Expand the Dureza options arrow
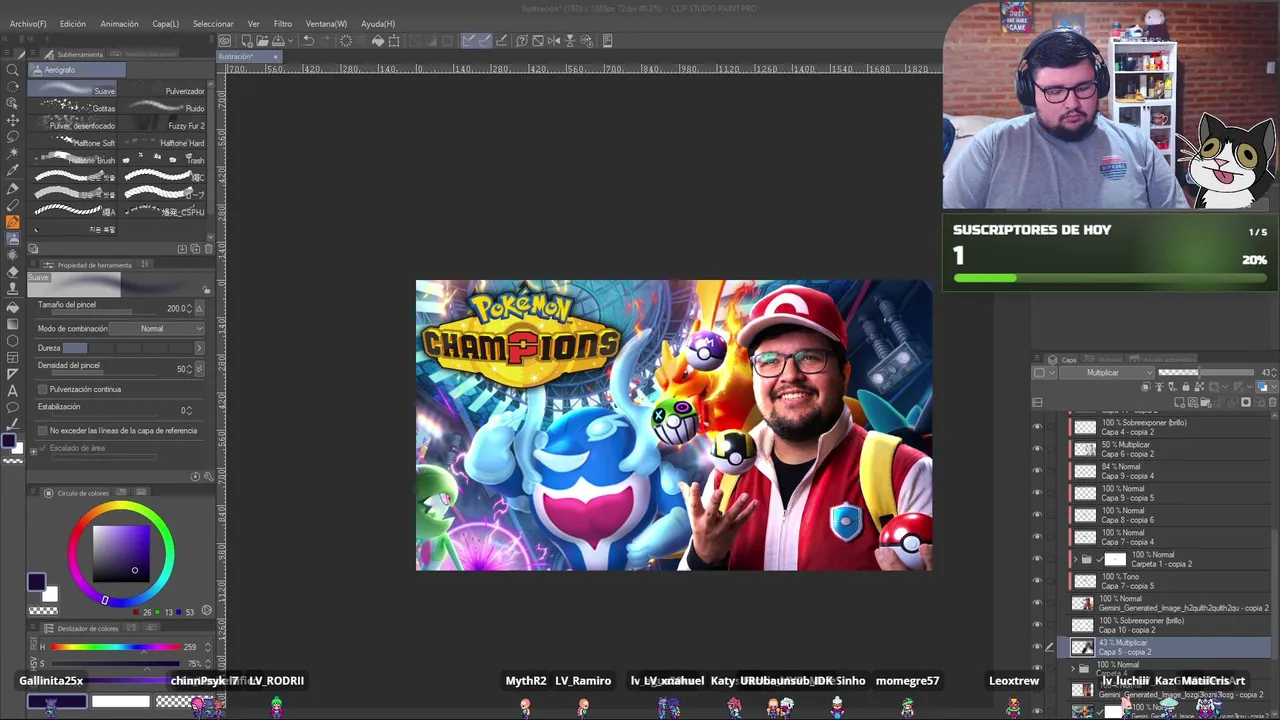Screen dimensions: 1280x720 198,348
